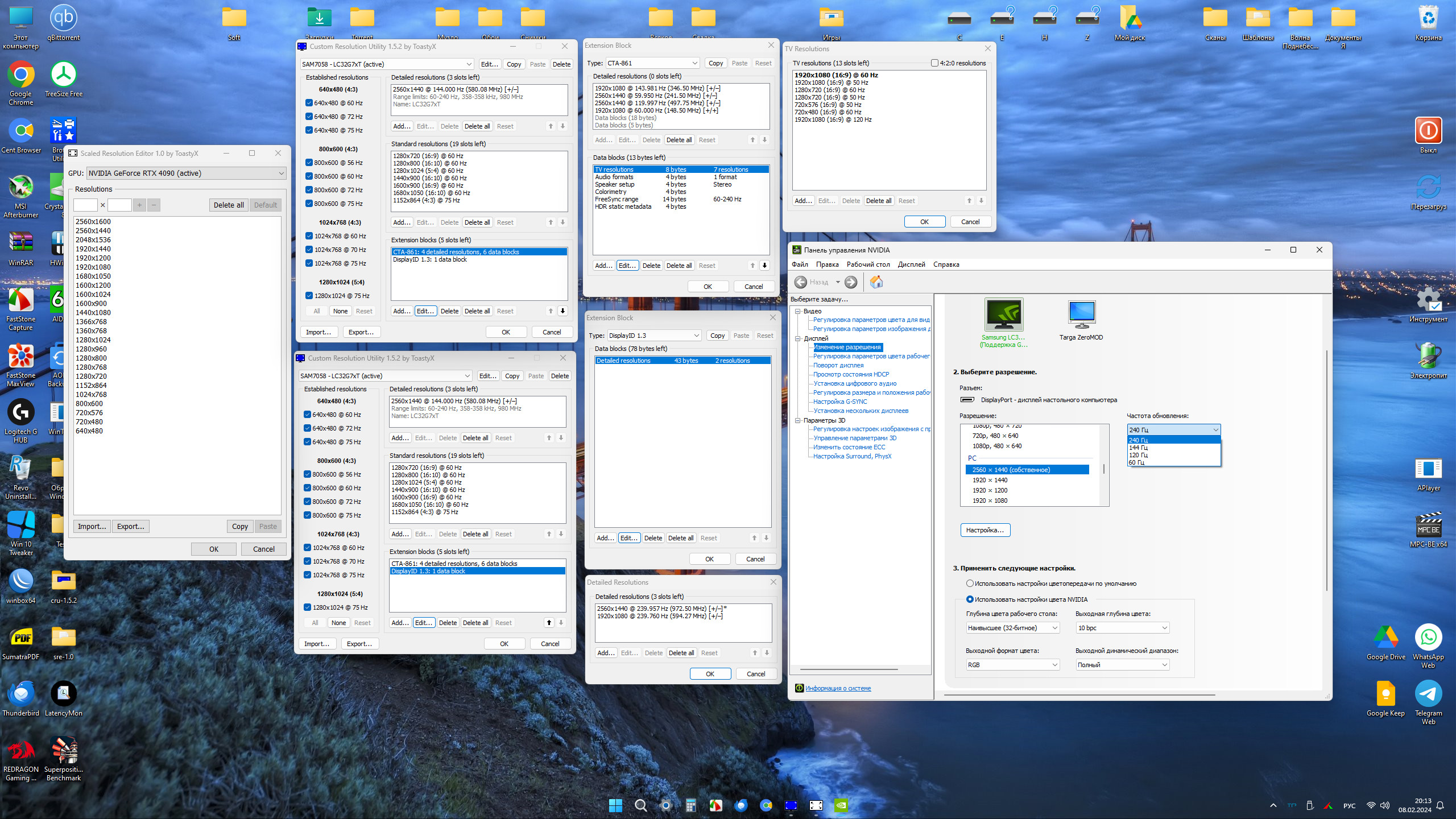Uncheck 640x480 @ 60 Hz in top CRU window
This screenshot has width=1456, height=819.
click(x=309, y=103)
